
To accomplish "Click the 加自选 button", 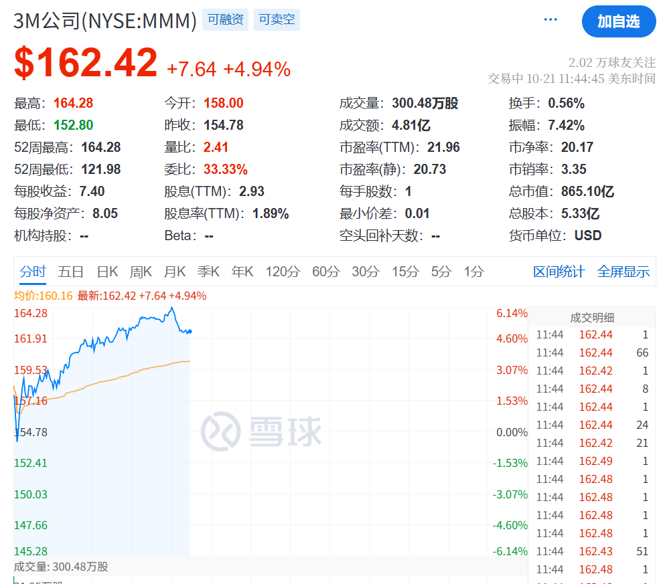I will (x=618, y=21).
